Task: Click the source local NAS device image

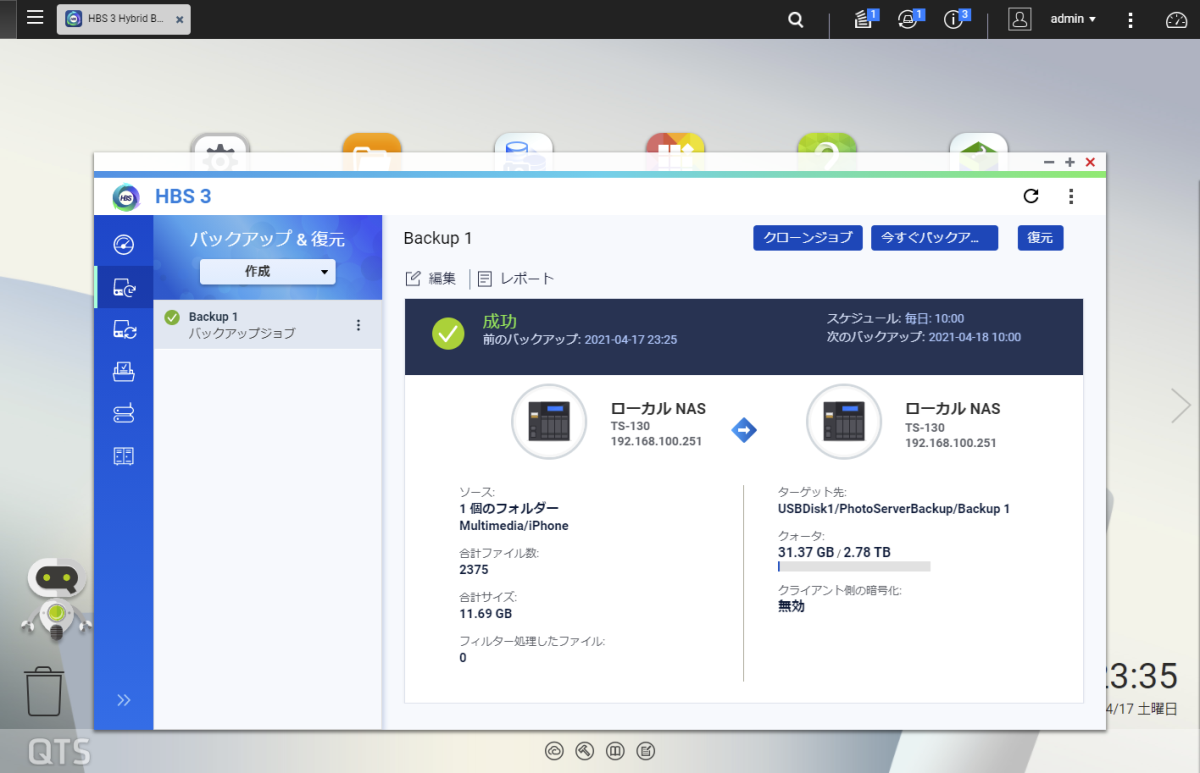Action: 549,421
